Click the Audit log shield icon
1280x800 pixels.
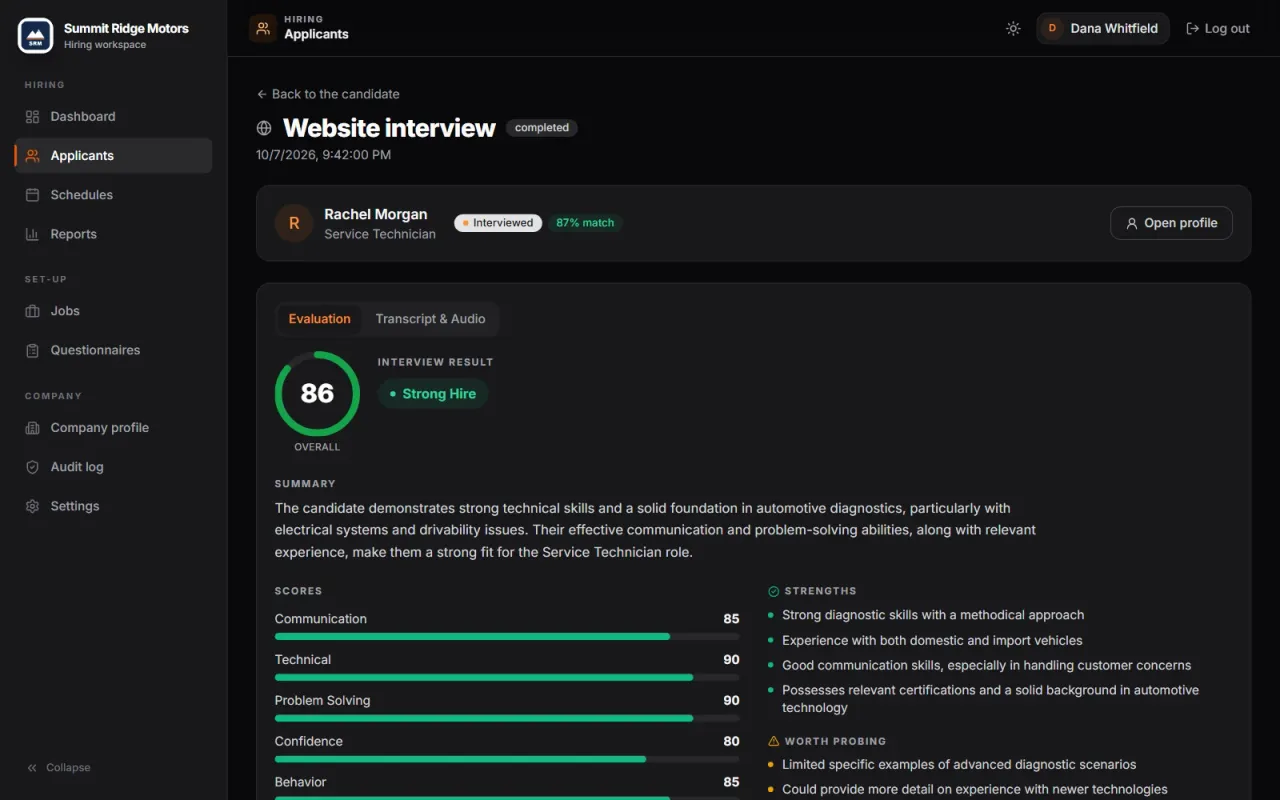click(32, 467)
